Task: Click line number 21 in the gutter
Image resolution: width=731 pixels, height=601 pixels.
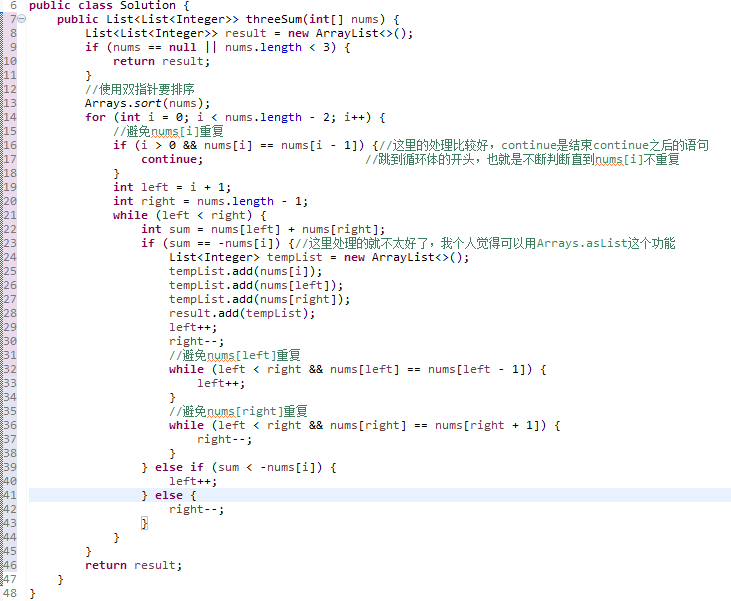Action: coord(10,215)
